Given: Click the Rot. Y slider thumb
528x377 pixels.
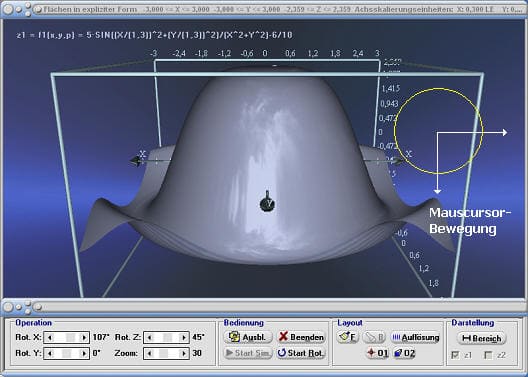Looking at the screenshot, I should click(66, 353).
